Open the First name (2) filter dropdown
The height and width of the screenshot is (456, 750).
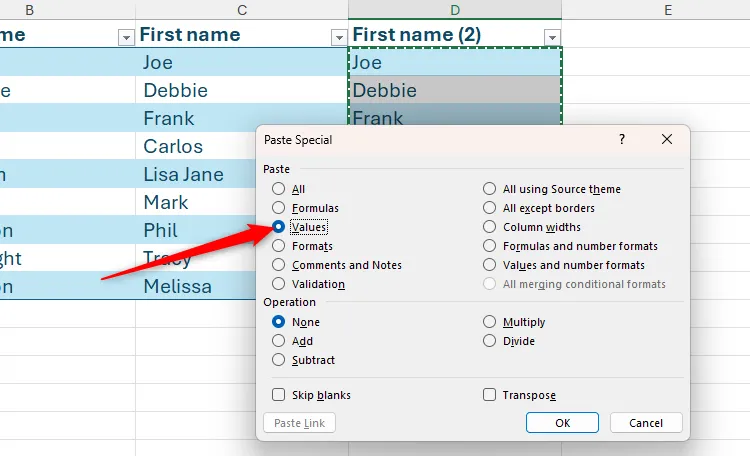(551, 37)
